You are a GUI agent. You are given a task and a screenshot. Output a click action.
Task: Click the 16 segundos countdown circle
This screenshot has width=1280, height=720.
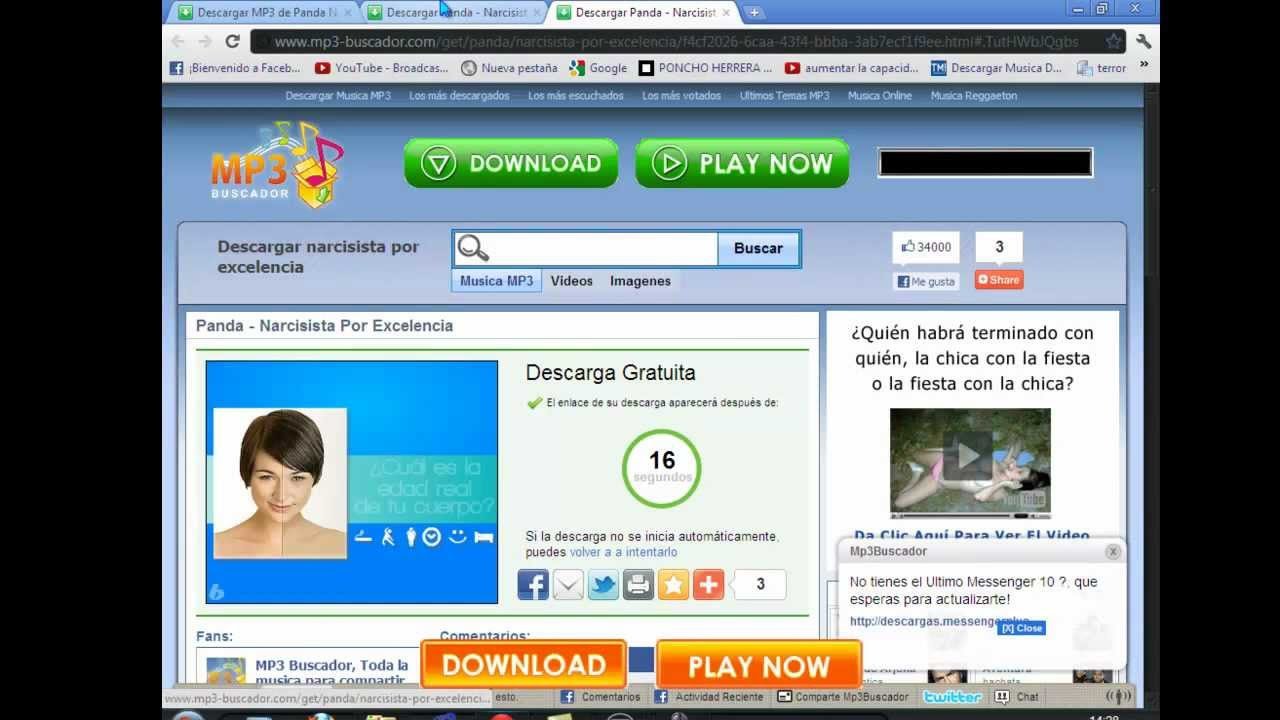[661, 467]
